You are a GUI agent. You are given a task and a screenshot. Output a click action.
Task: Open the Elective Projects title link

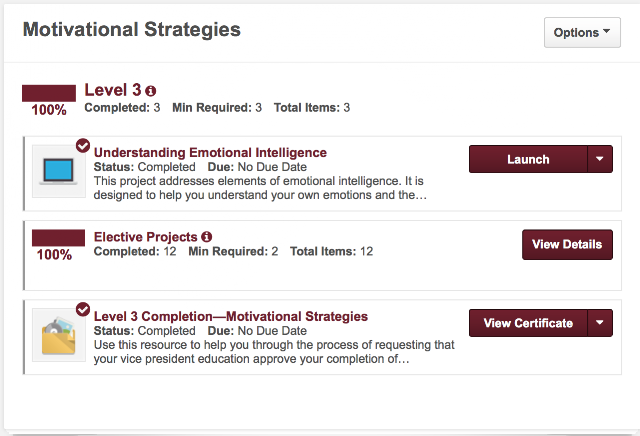coord(146,237)
